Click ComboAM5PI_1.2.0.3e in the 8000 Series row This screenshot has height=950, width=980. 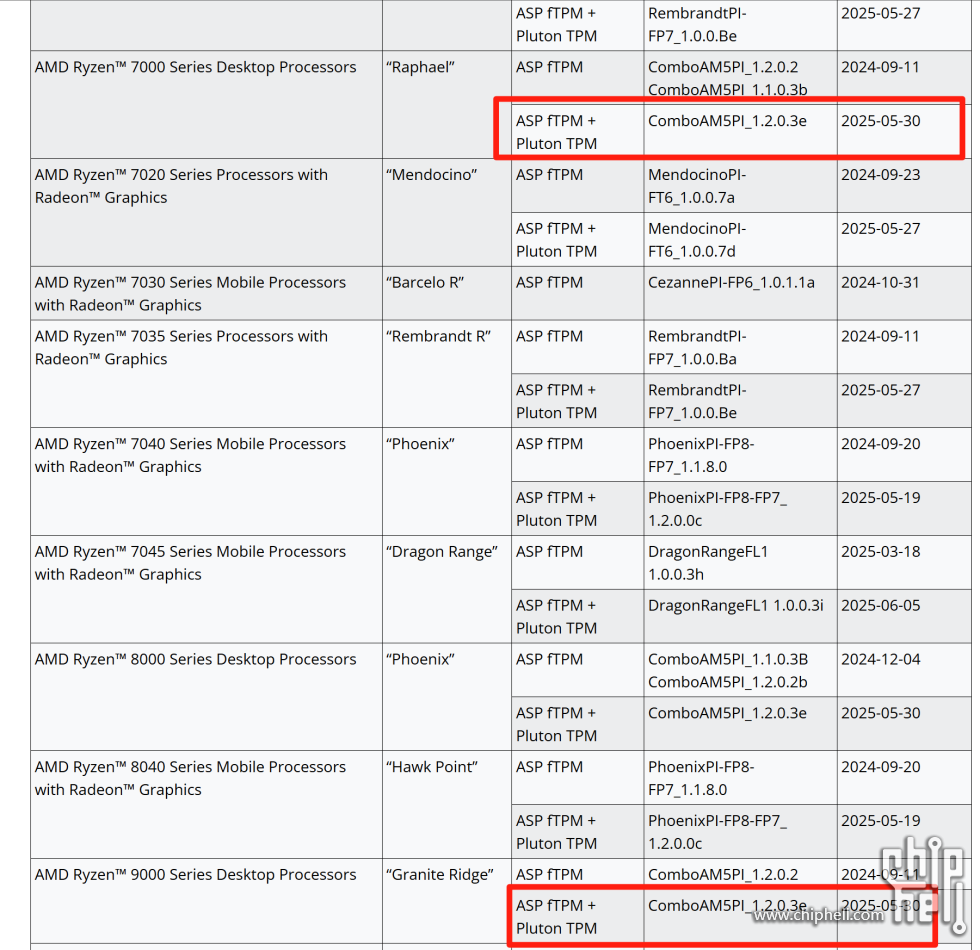point(741,723)
